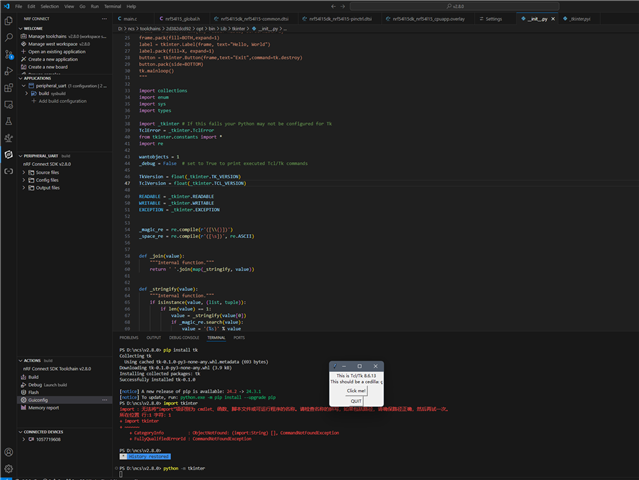The image size is (639, 480).
Task: Expand connected device 1057719608
Action: tap(24, 439)
